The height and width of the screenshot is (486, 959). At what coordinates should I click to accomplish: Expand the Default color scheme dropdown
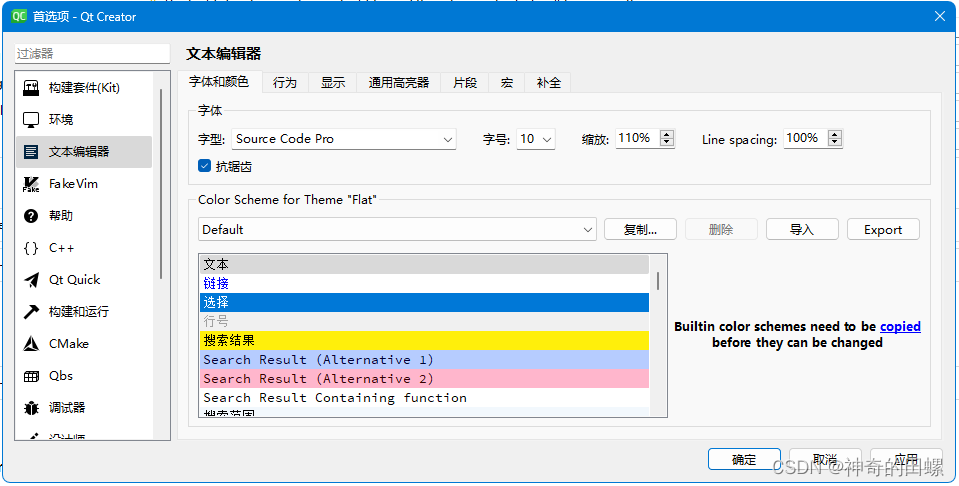[397, 230]
